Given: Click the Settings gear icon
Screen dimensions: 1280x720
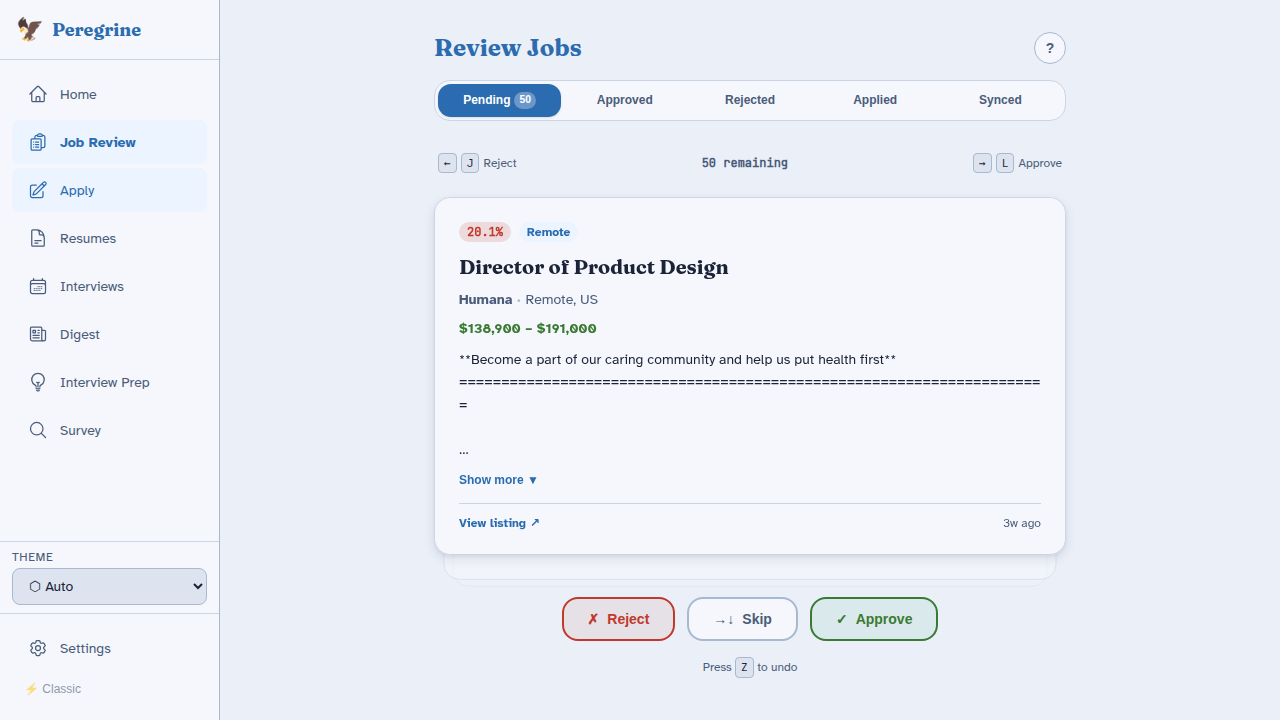Looking at the screenshot, I should [38, 648].
